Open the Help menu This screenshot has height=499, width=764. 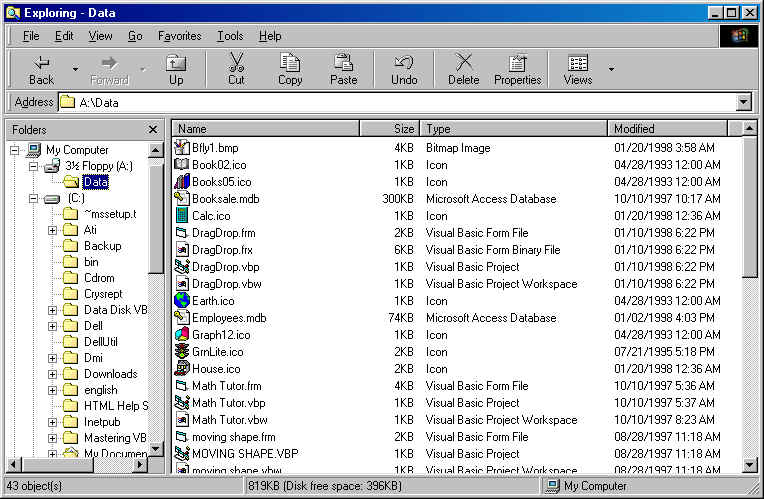(270, 36)
